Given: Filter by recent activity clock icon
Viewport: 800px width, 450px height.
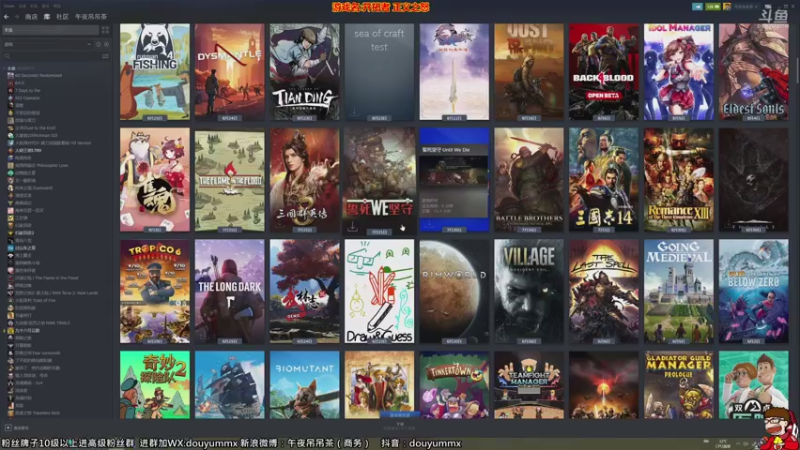Looking at the screenshot, I should click(98, 44).
